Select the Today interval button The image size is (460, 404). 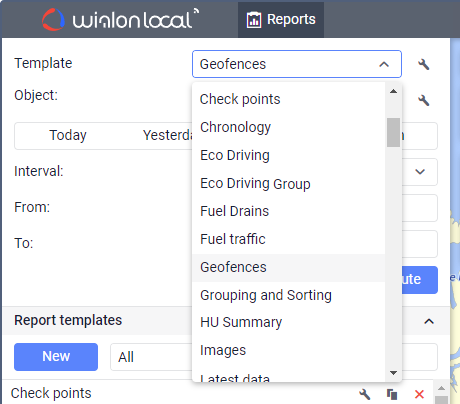coord(68,135)
